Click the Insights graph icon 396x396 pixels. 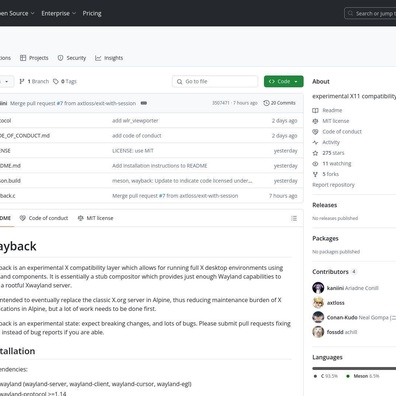coord(98,58)
